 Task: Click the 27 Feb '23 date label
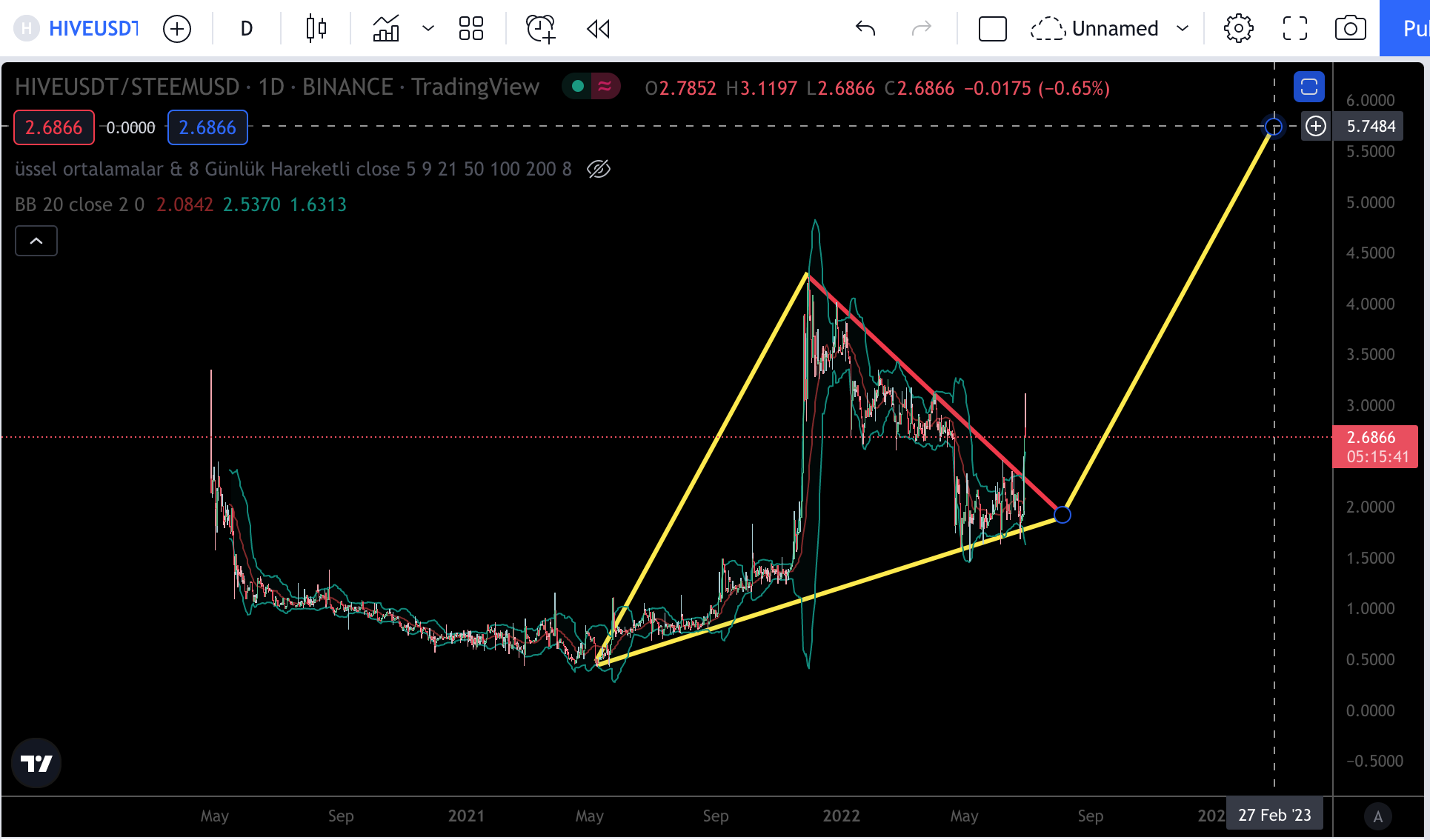pyautogui.click(x=1274, y=816)
